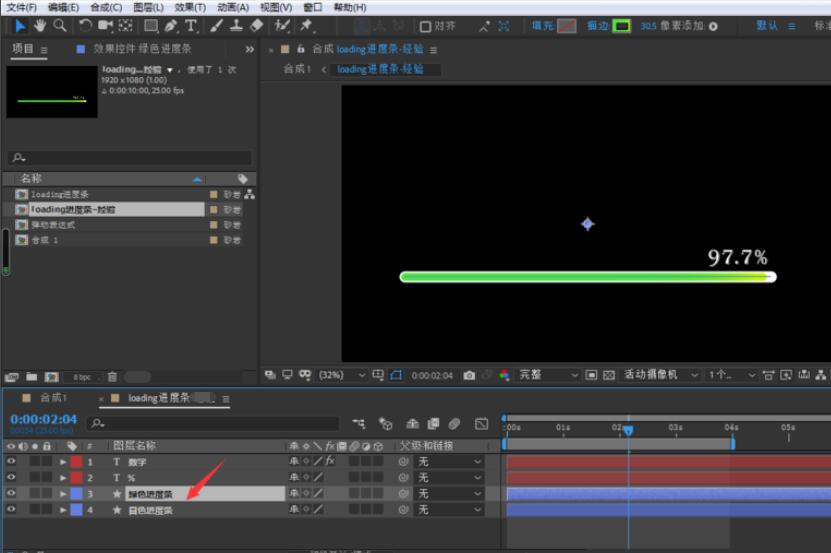Delete selected item with trash icon
The width and height of the screenshot is (831, 553).
112,377
